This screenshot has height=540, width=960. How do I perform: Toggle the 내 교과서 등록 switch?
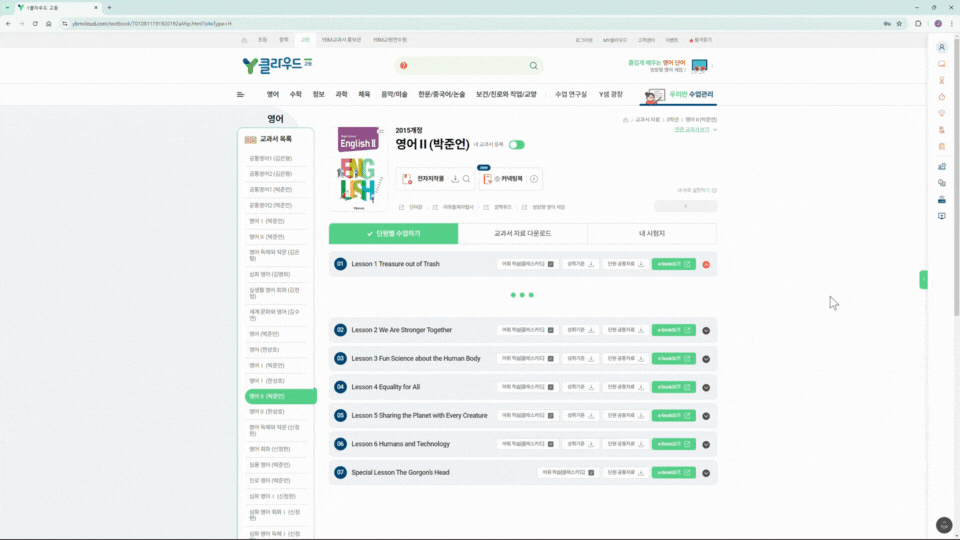(x=516, y=145)
